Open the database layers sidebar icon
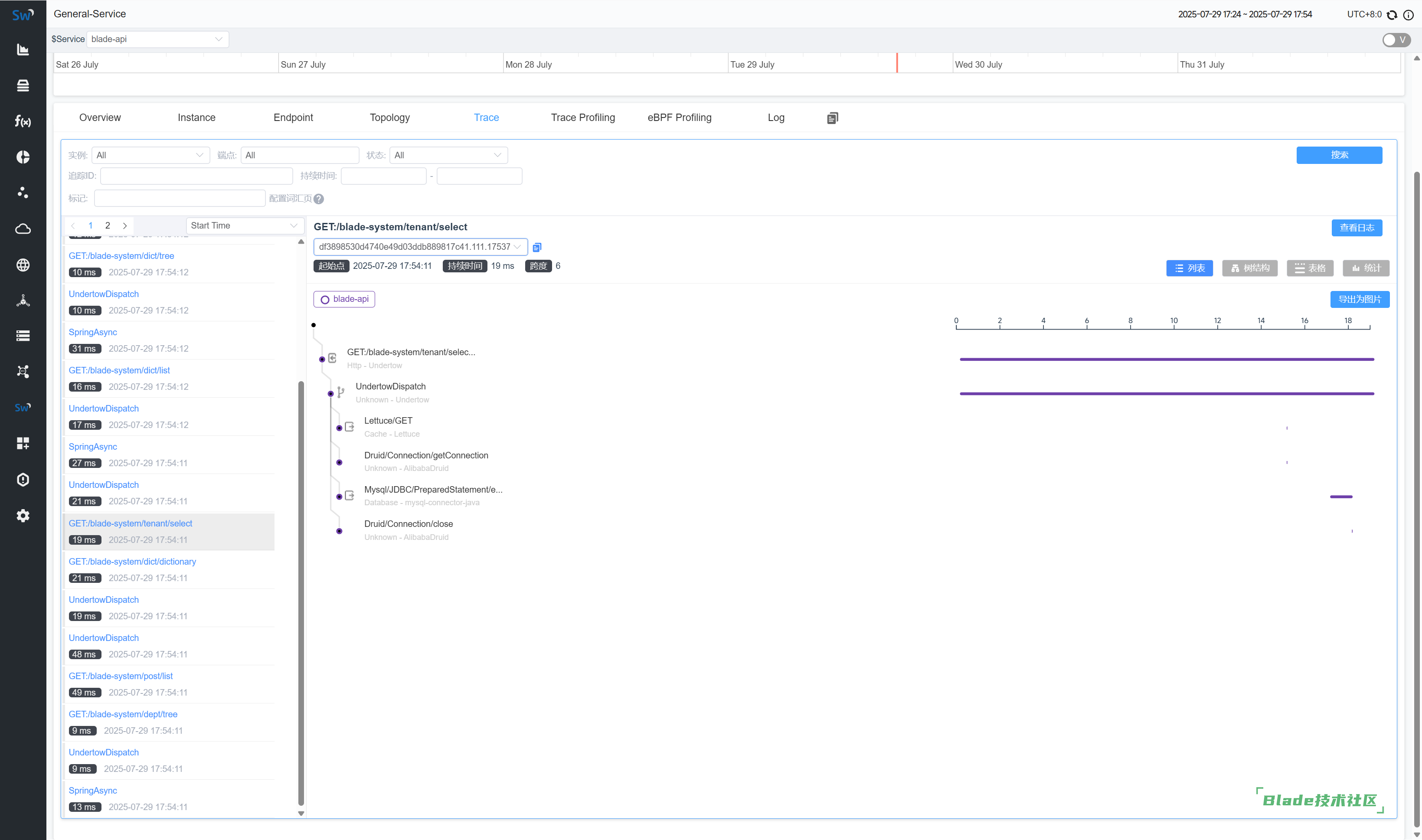The image size is (1422, 840). pos(23,85)
